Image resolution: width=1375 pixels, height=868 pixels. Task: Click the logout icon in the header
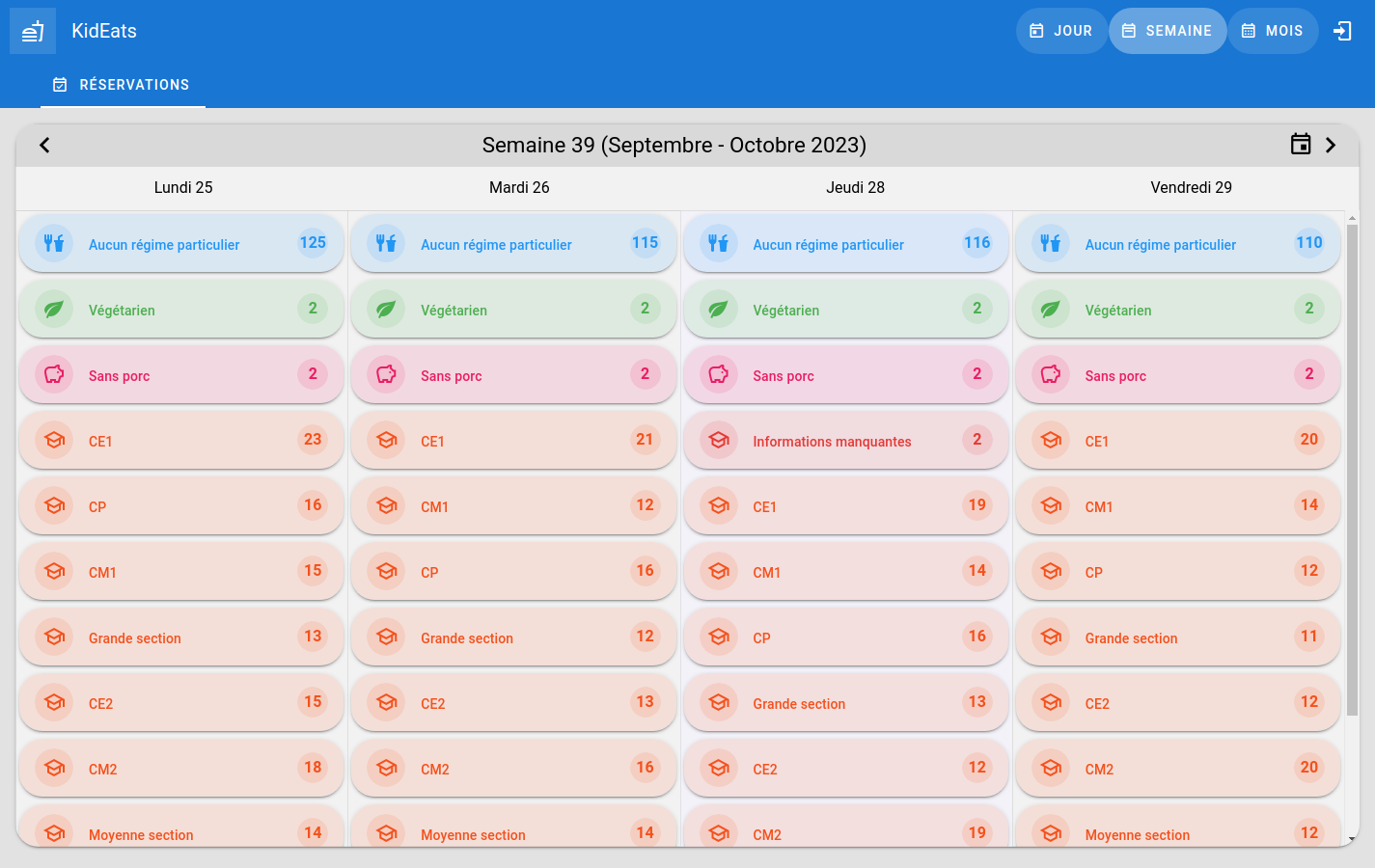click(x=1342, y=31)
